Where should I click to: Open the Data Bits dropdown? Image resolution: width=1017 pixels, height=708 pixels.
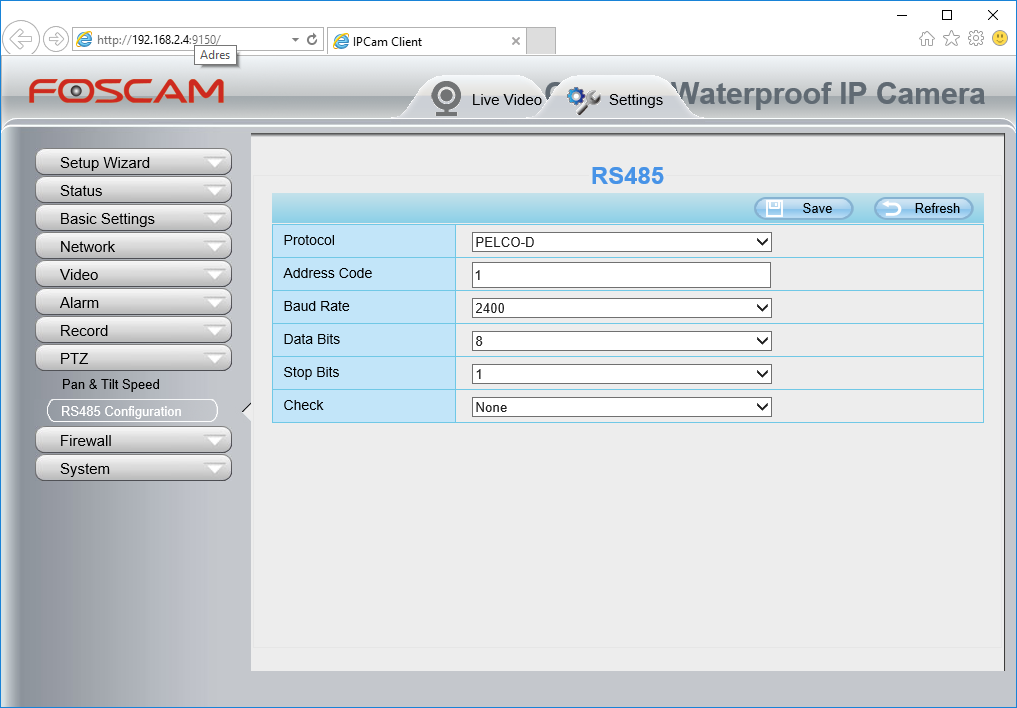[621, 341]
